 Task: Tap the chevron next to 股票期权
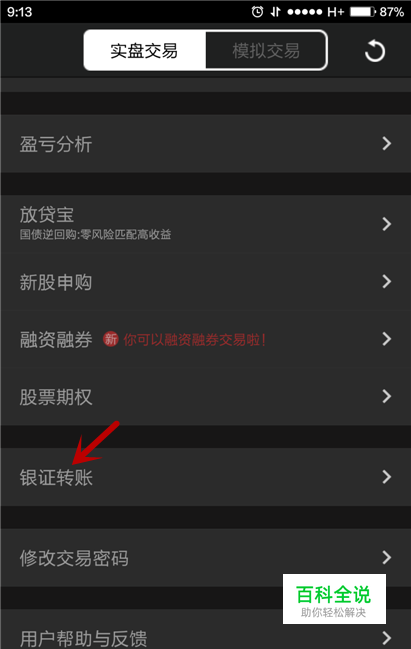tap(387, 396)
